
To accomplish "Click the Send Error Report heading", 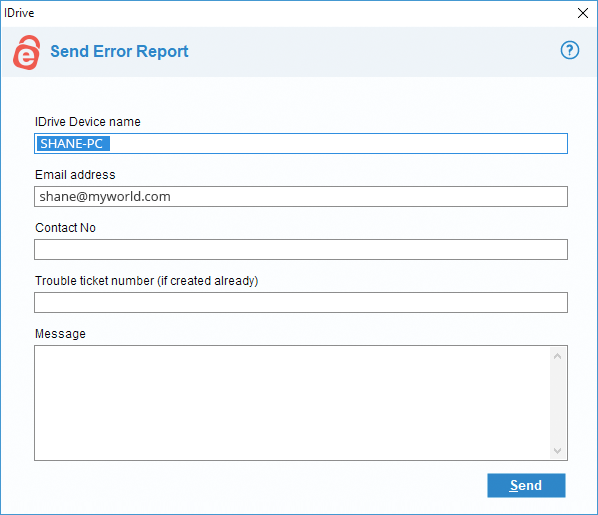I will [x=119, y=51].
